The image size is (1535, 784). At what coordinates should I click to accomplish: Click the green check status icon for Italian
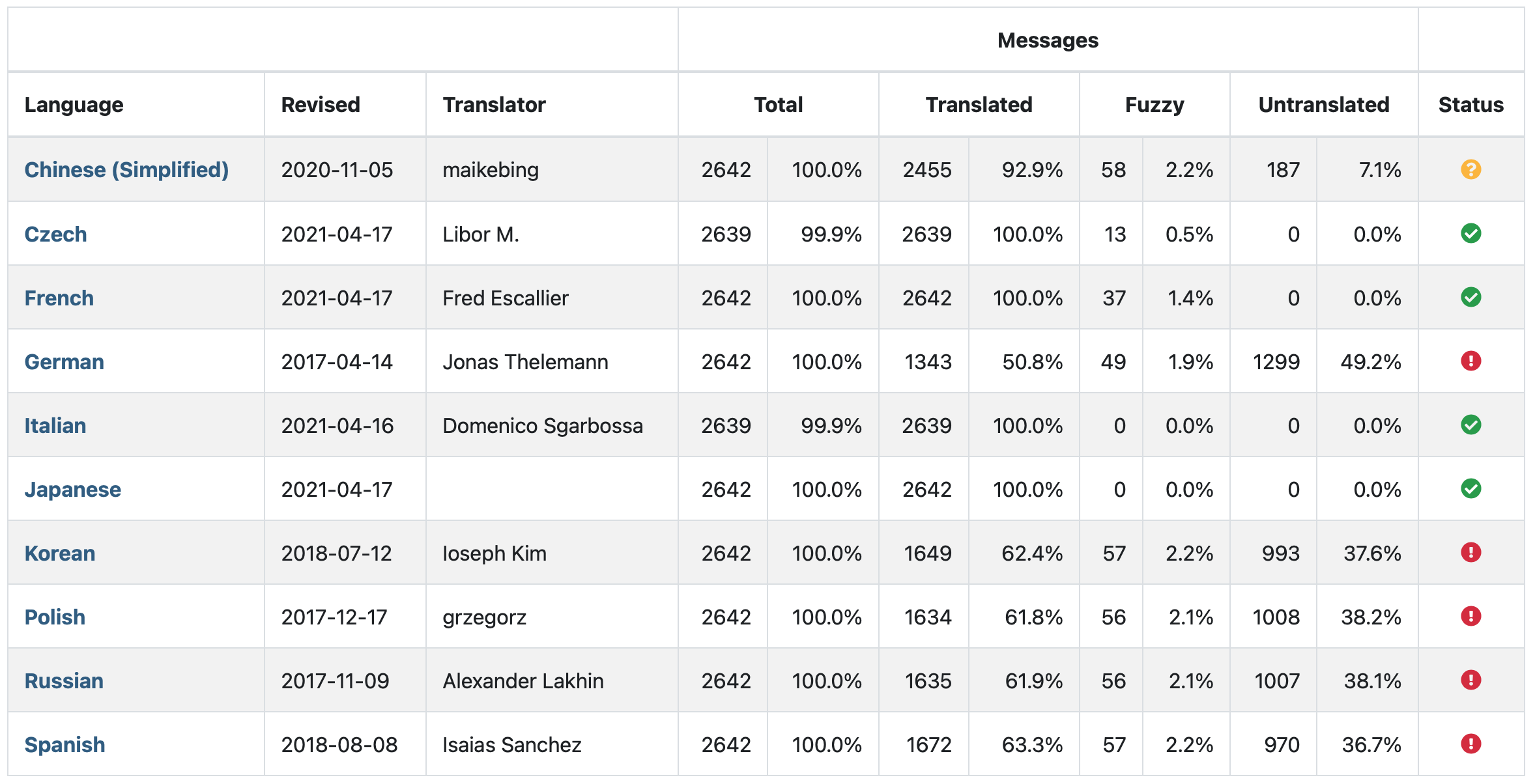[x=1470, y=425]
